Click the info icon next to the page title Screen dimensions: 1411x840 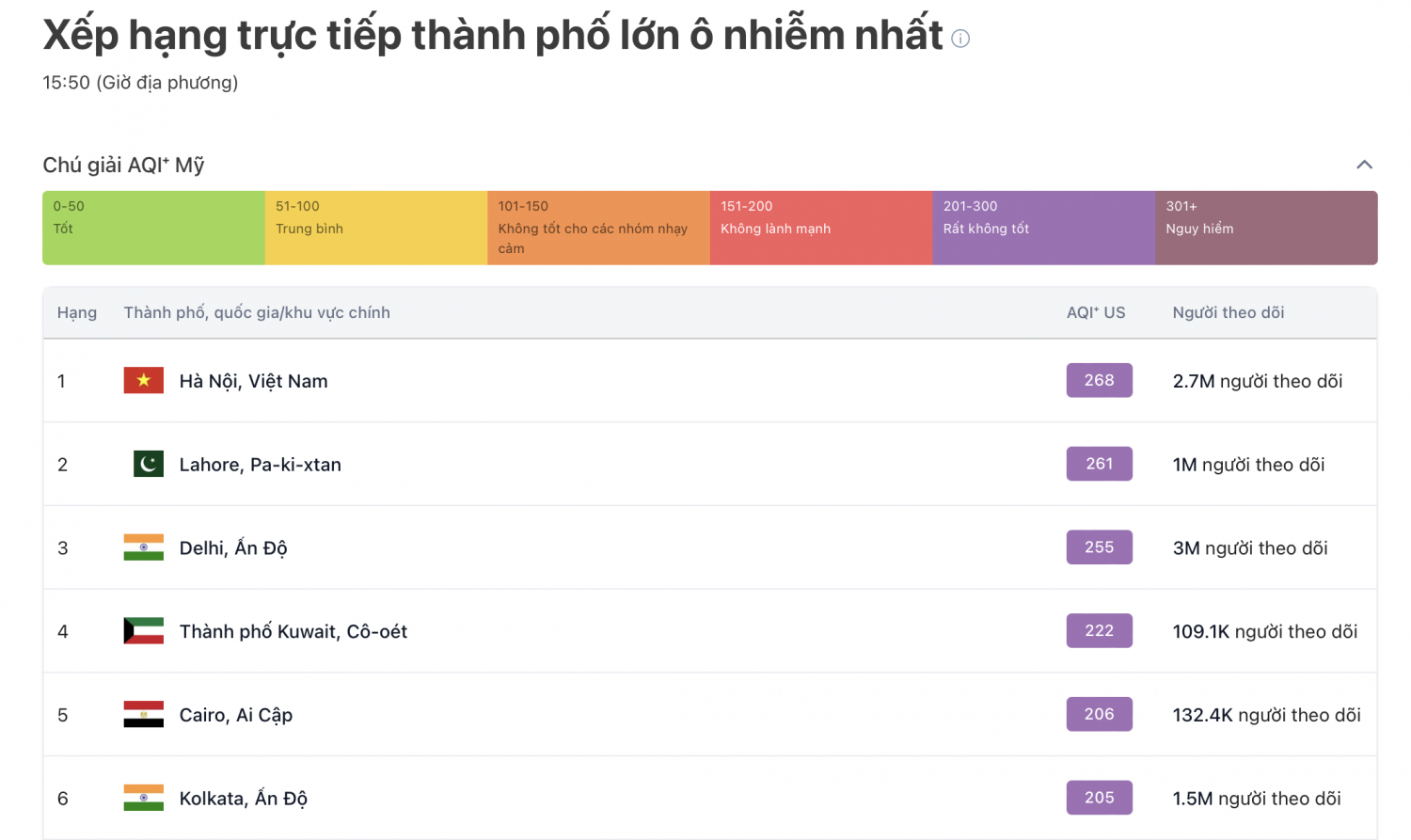tap(960, 39)
